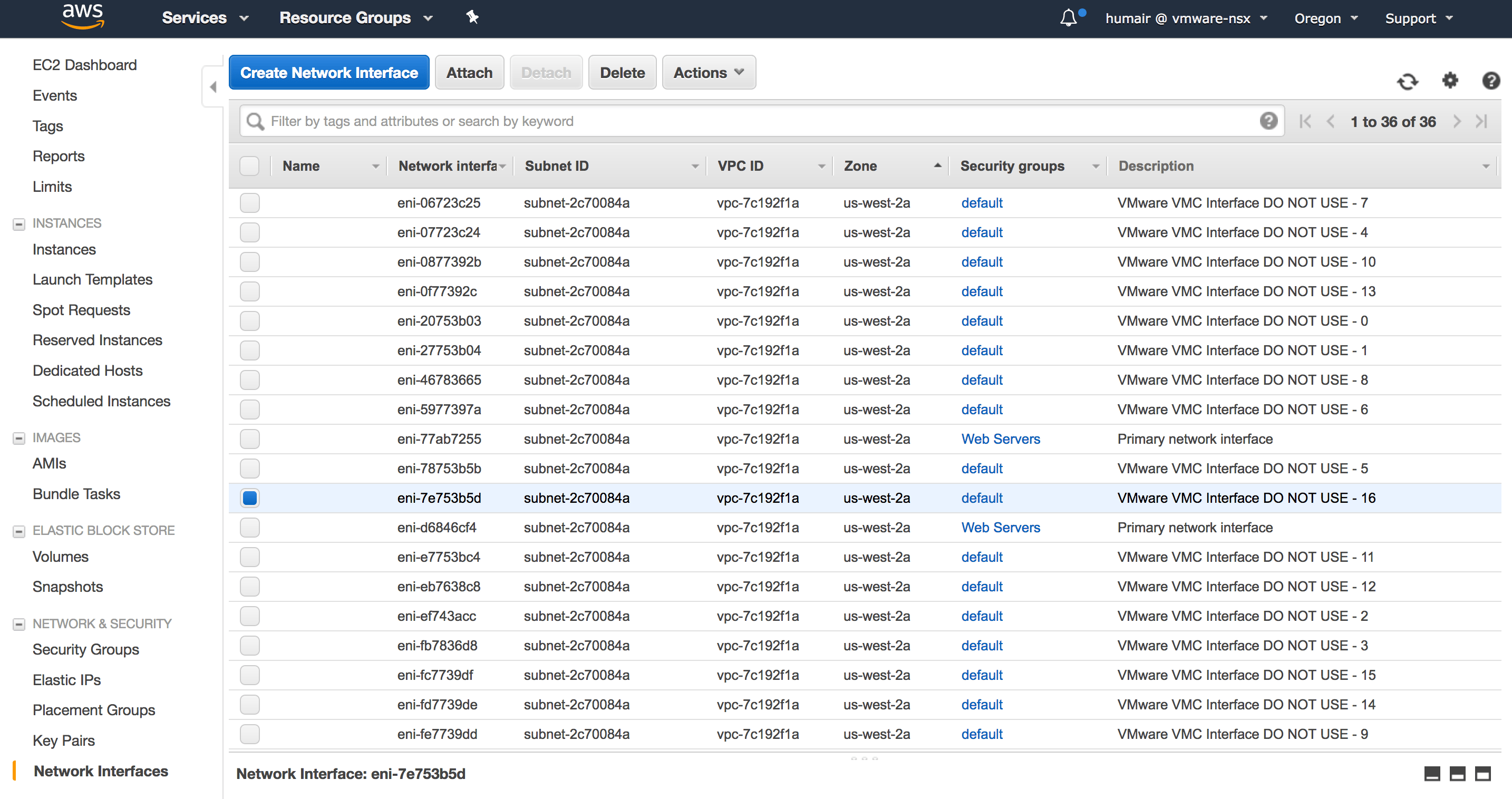
Task: Open the help question mark icon
Action: click(x=1491, y=80)
